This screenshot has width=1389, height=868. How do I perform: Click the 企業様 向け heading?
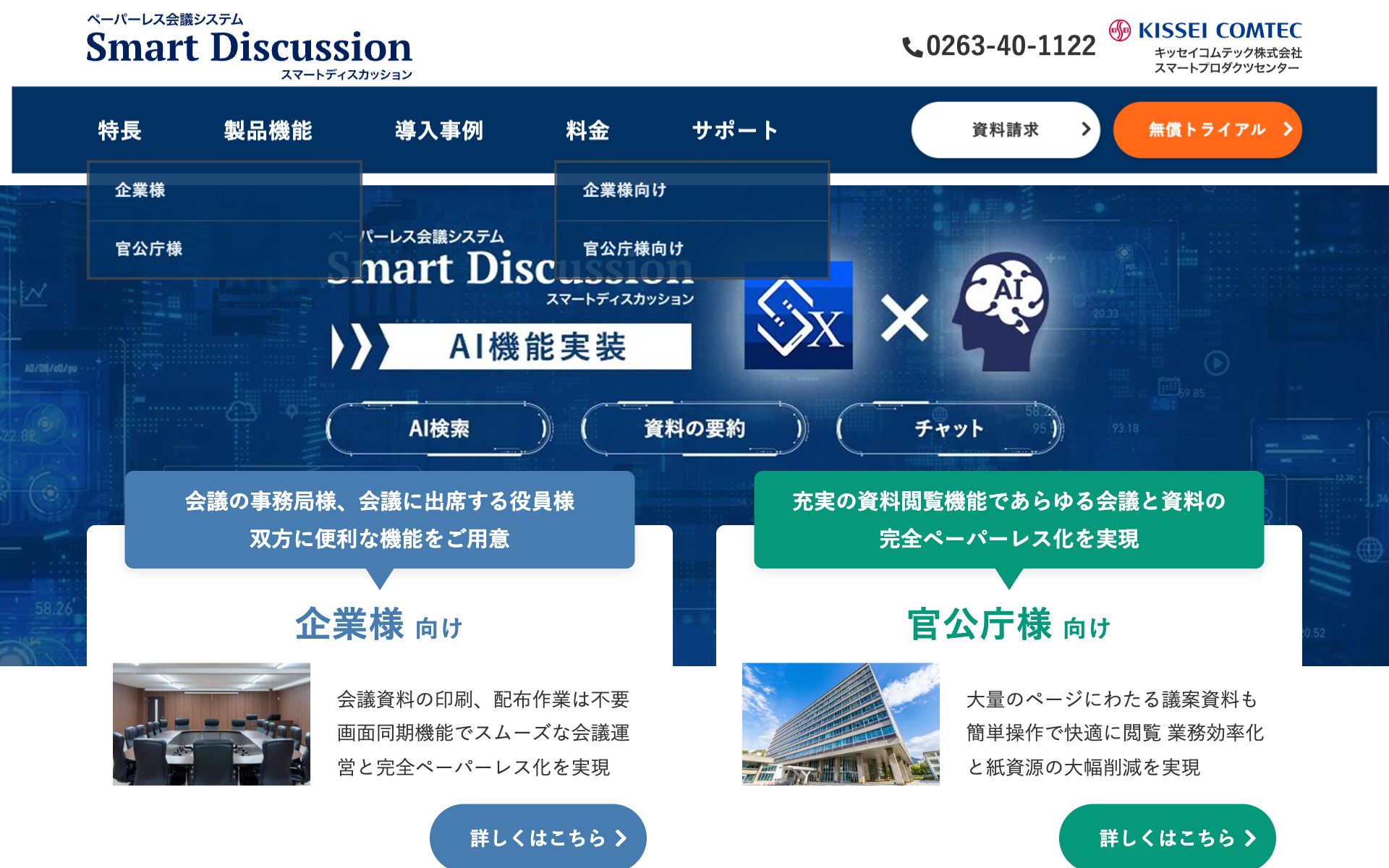379,624
